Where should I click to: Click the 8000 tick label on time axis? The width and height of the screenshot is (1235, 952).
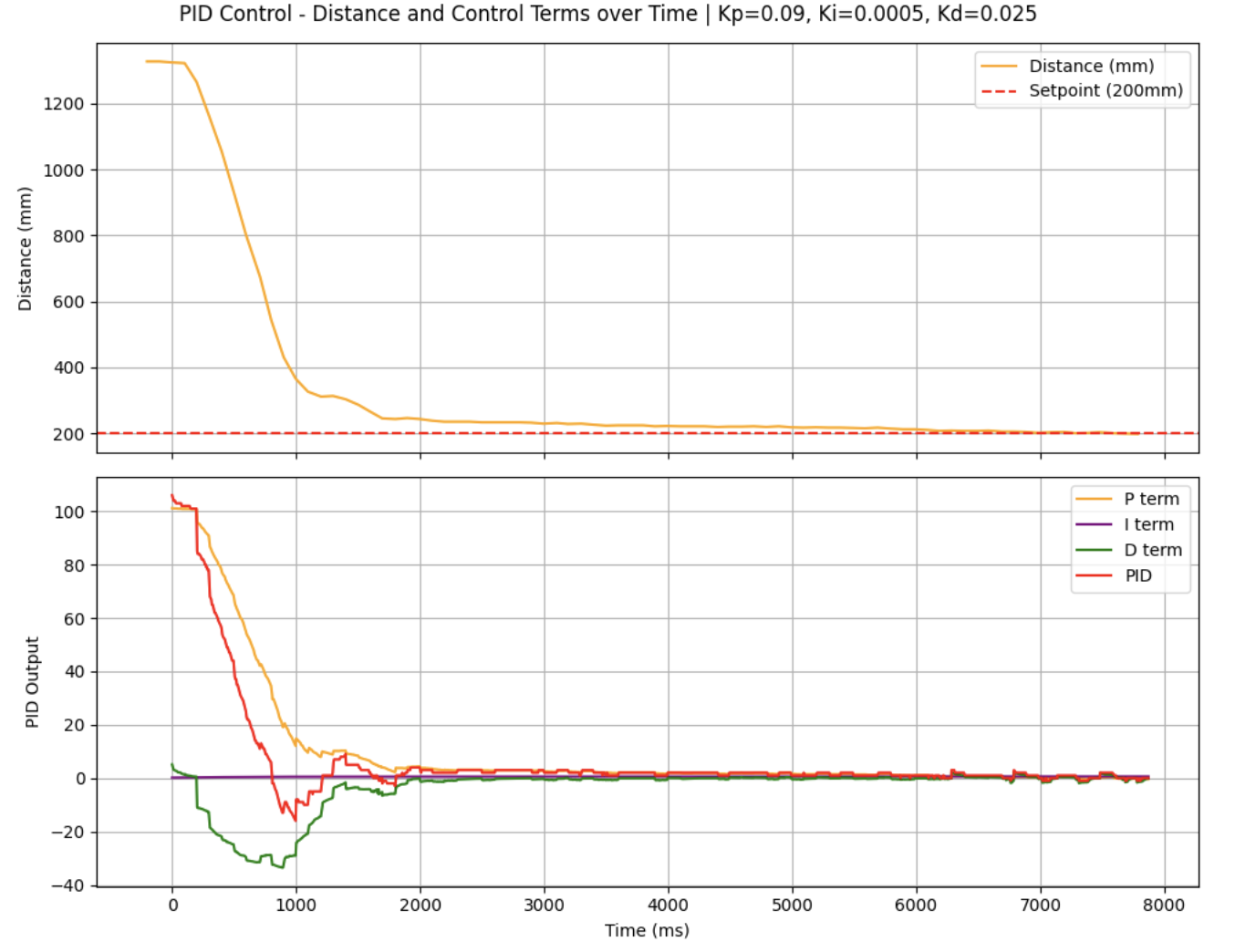point(1164,905)
